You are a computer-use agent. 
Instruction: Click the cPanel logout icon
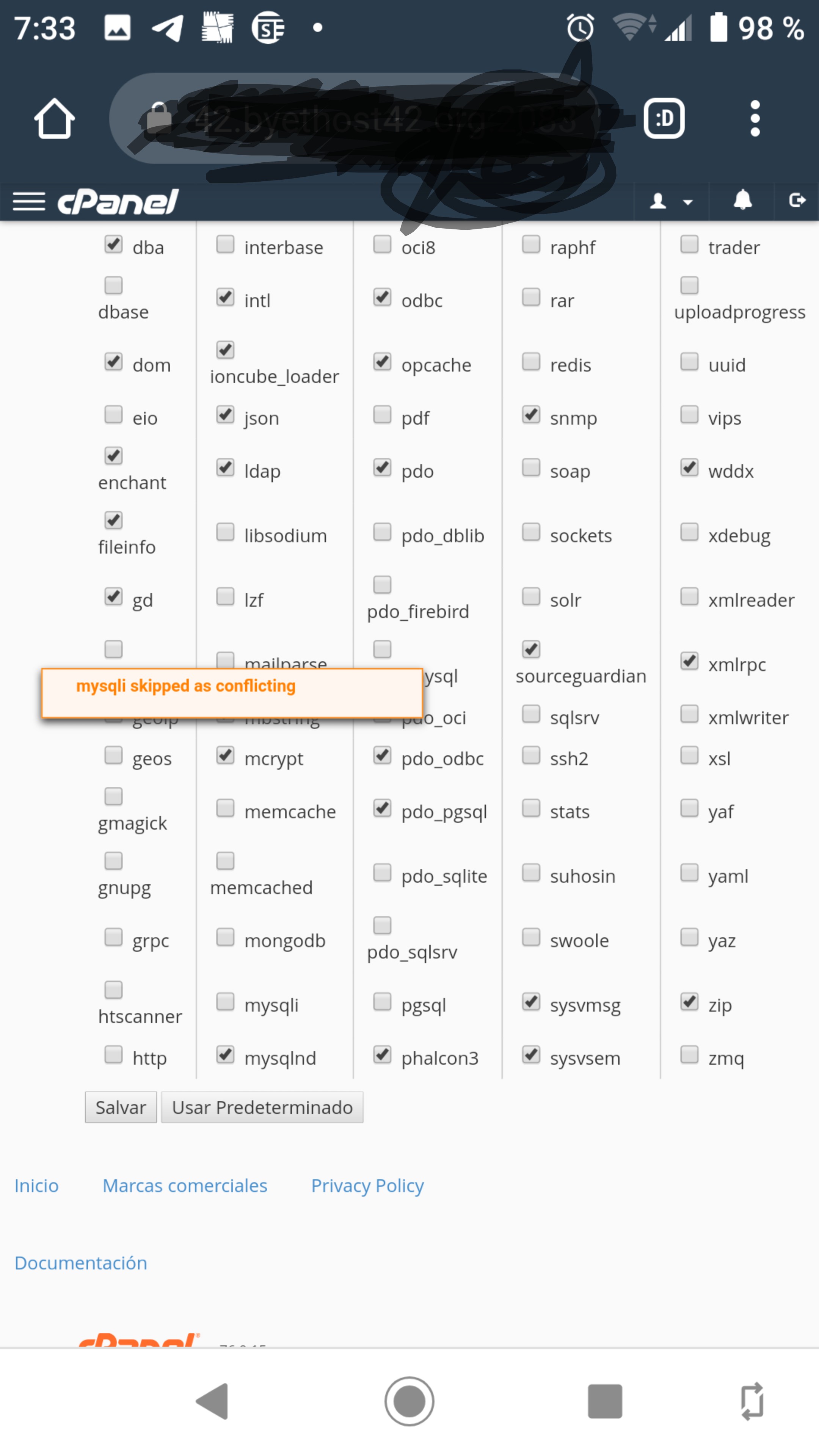pyautogui.click(x=797, y=200)
